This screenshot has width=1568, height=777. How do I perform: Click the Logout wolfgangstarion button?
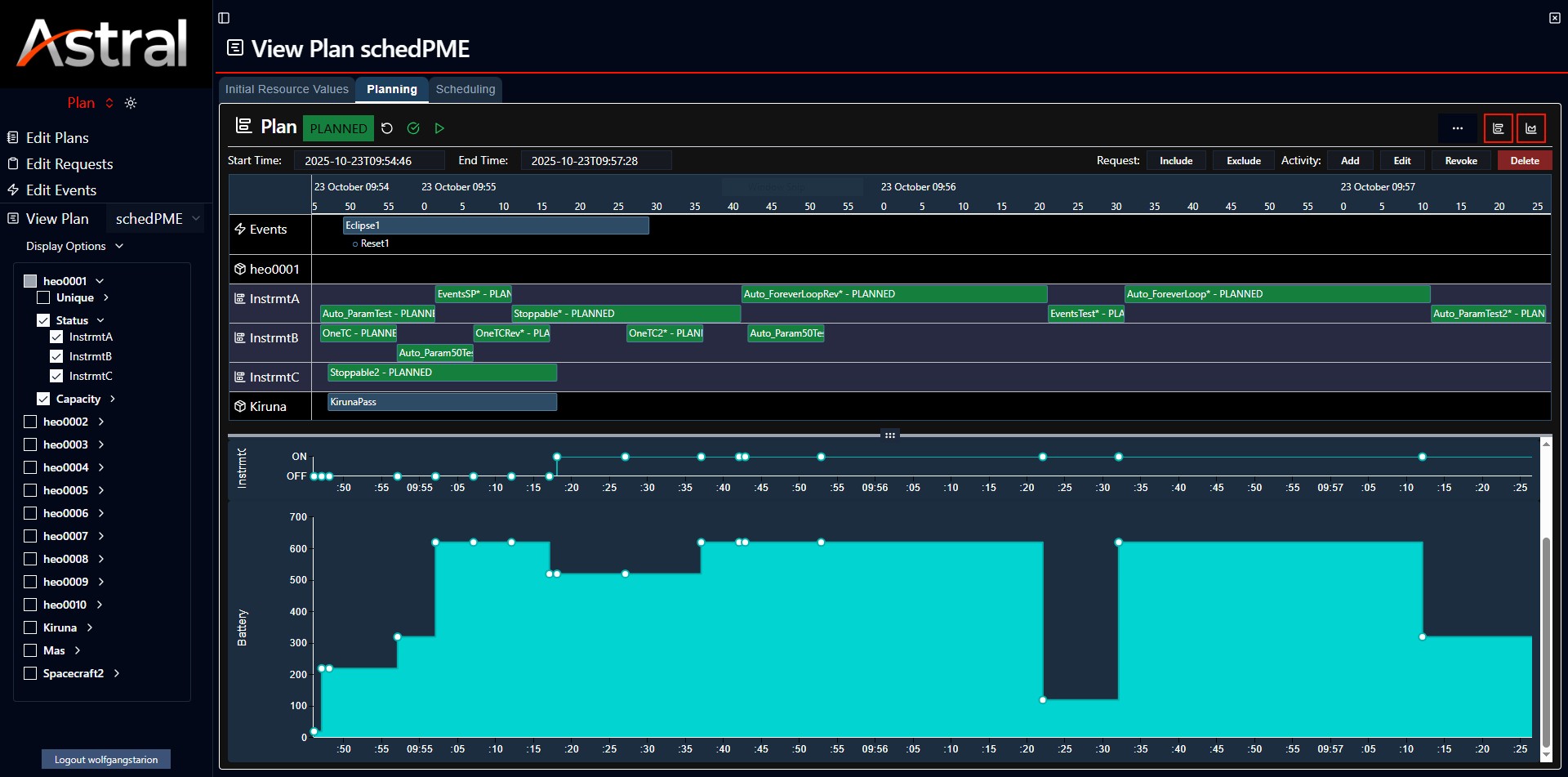pos(106,759)
